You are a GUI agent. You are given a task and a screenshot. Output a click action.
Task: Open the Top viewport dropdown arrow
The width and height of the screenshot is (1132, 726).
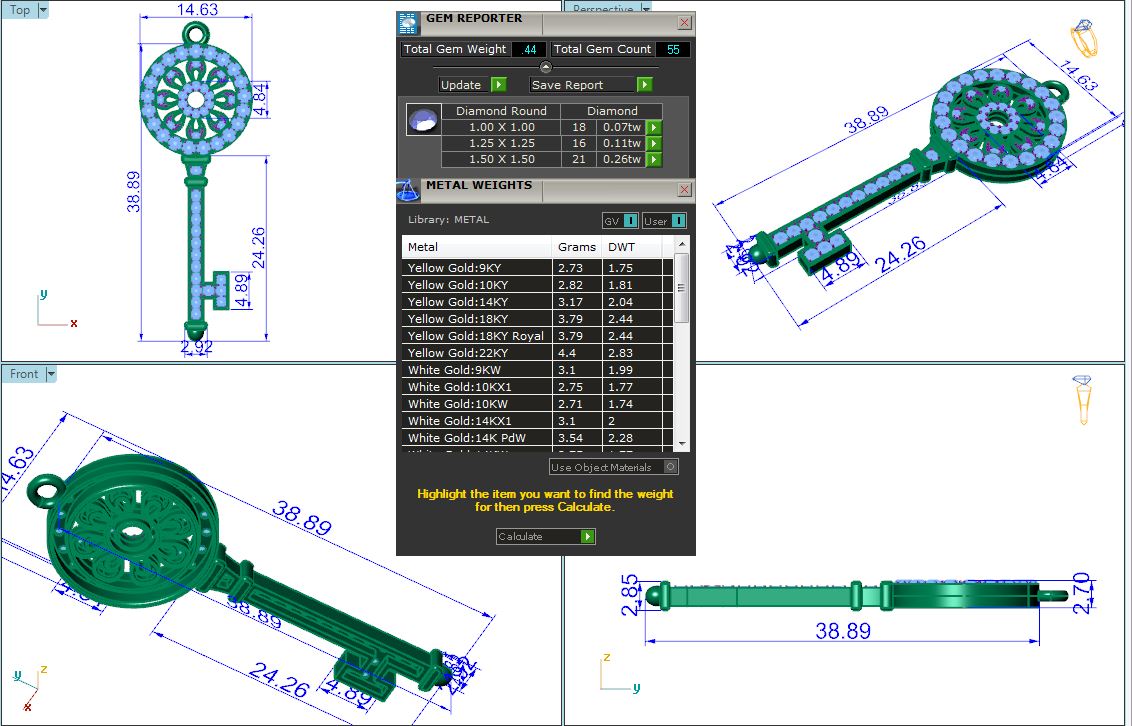pos(43,10)
